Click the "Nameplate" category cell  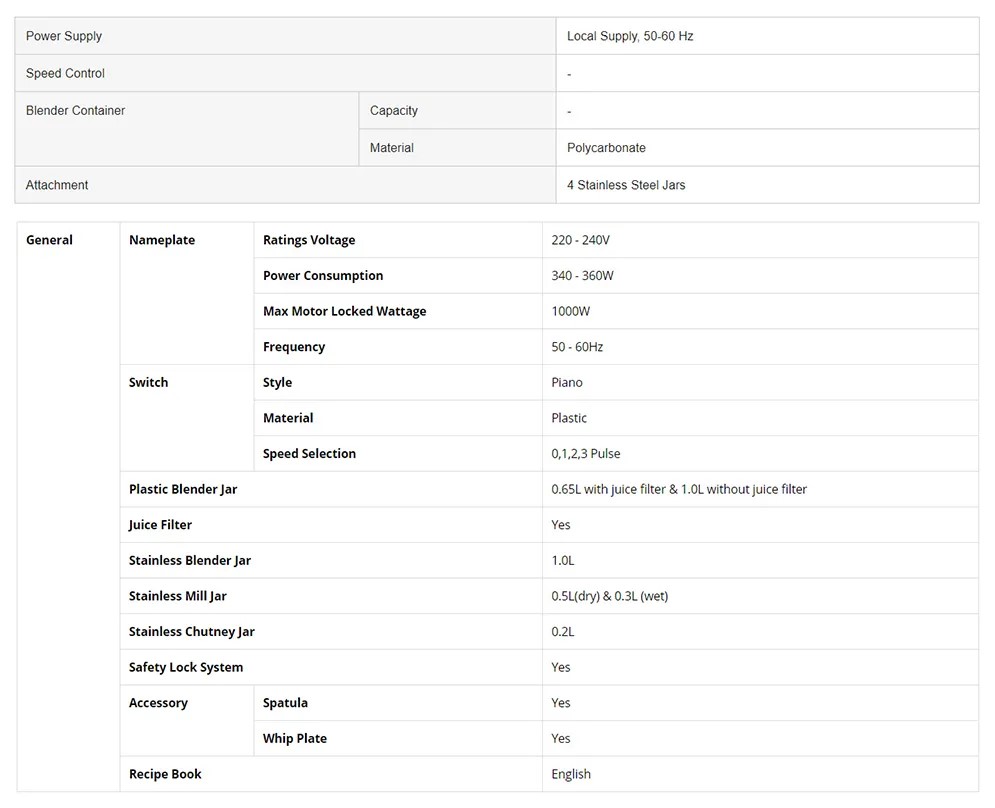(162, 240)
